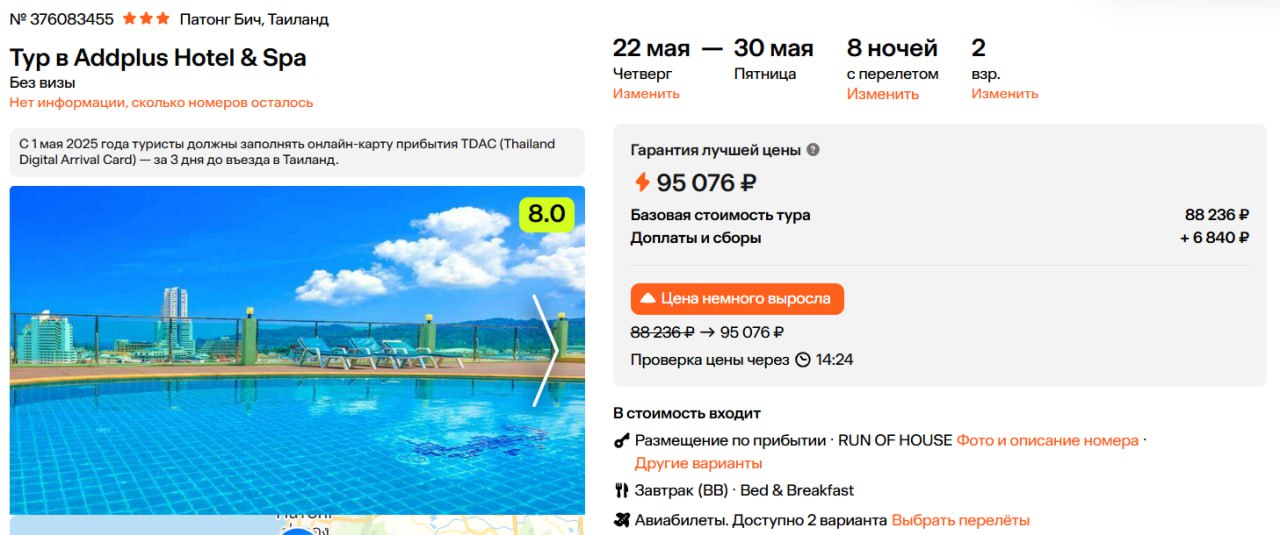Screen dimensions: 1280x535
Task: Open Выбрать перелёты flight selection
Action: tap(960, 520)
